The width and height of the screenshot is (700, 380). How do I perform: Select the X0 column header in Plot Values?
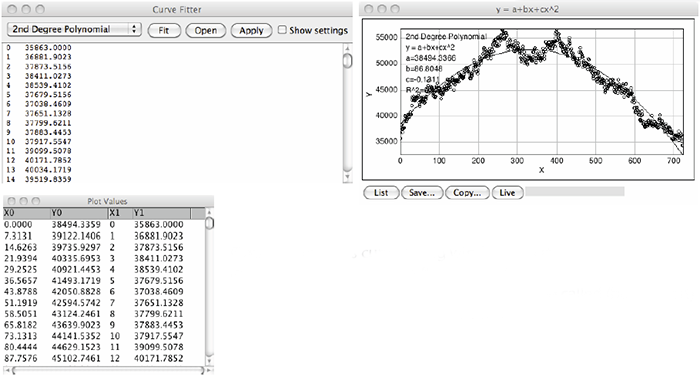(26, 213)
